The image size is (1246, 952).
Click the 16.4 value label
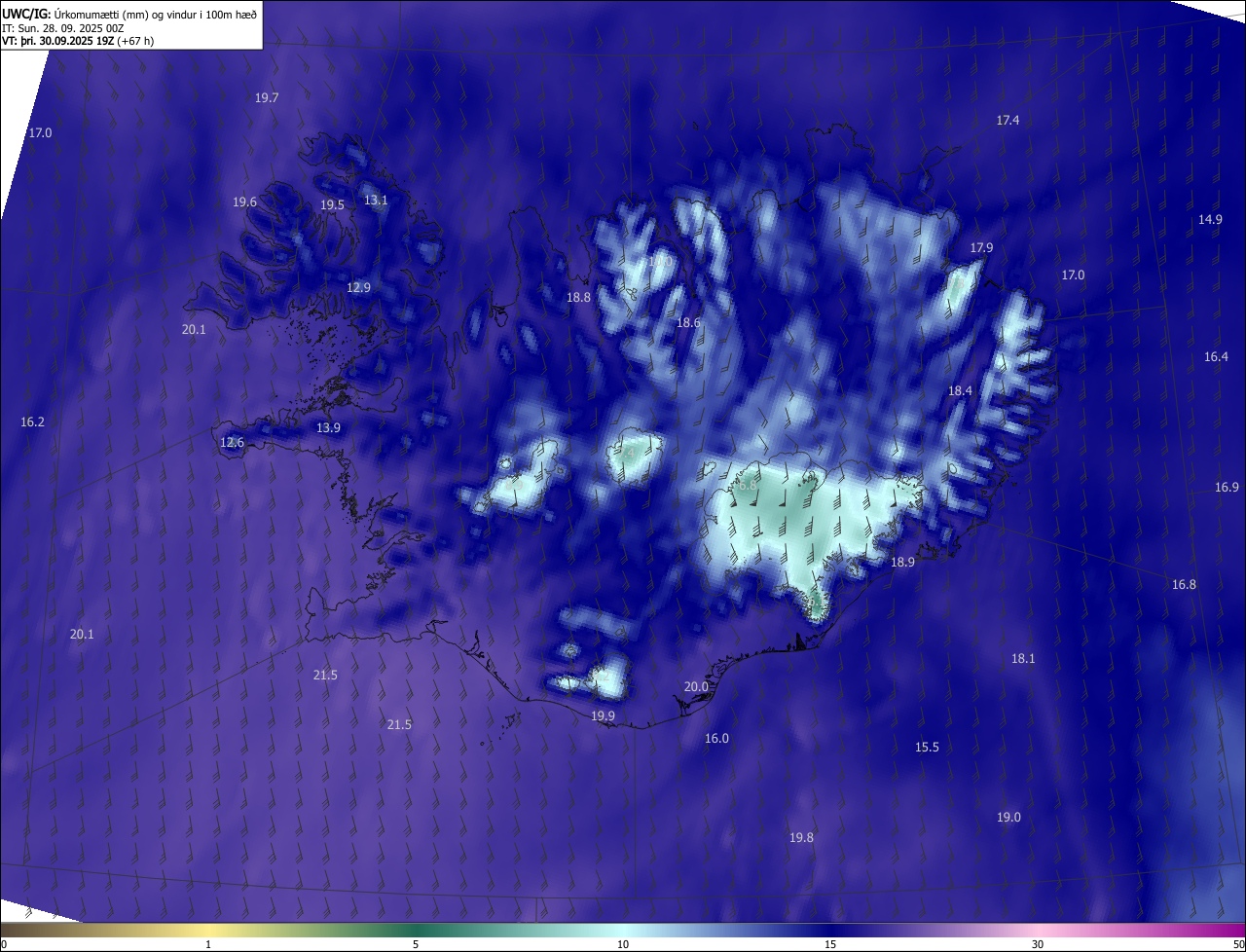pyautogui.click(x=1216, y=357)
